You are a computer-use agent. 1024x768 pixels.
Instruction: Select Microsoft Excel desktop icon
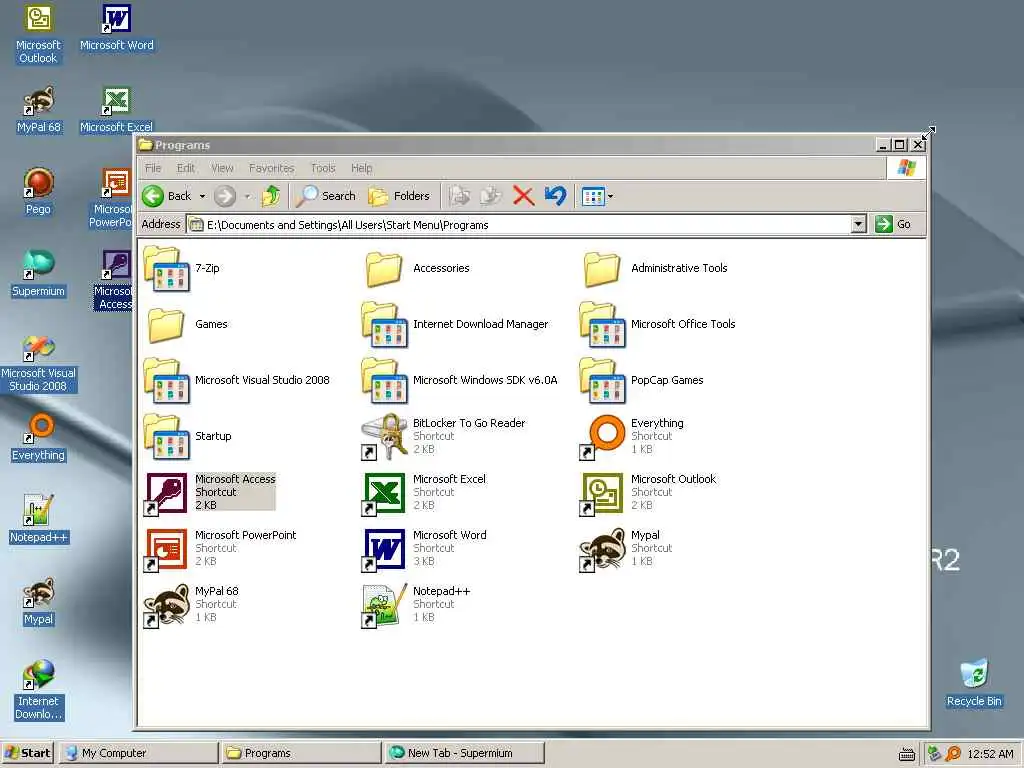(x=116, y=110)
